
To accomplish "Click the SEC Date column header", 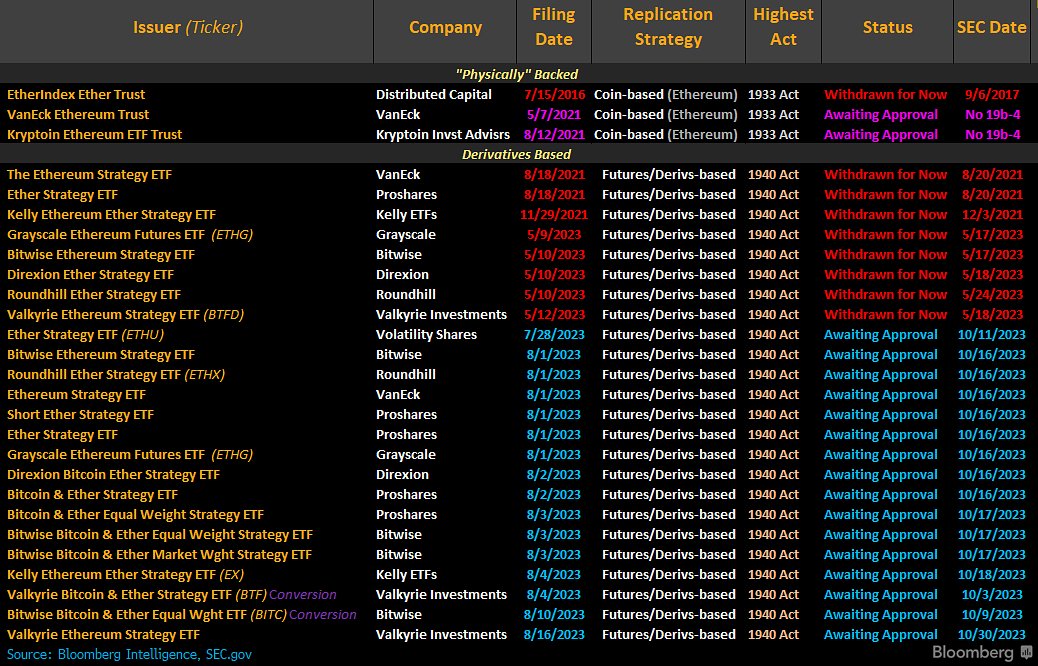I will [991, 27].
